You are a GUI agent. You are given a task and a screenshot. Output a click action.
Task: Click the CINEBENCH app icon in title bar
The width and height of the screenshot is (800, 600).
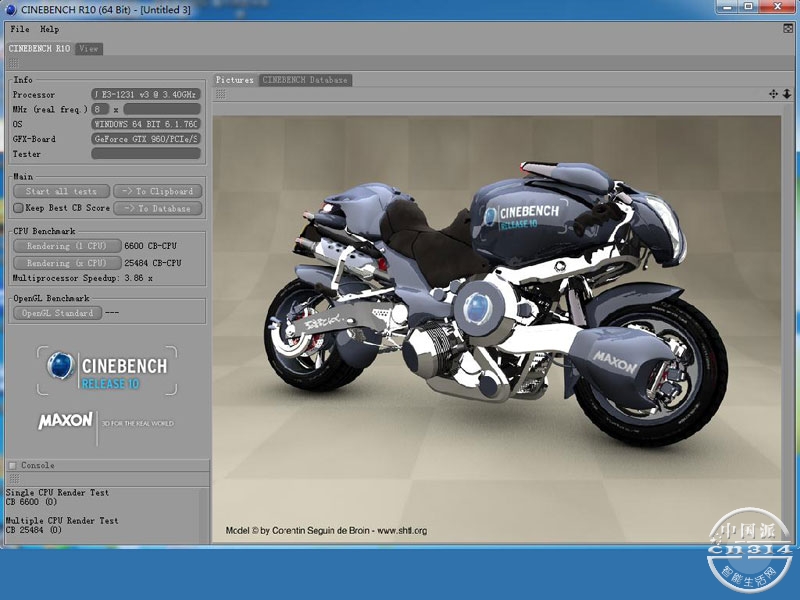coord(11,9)
